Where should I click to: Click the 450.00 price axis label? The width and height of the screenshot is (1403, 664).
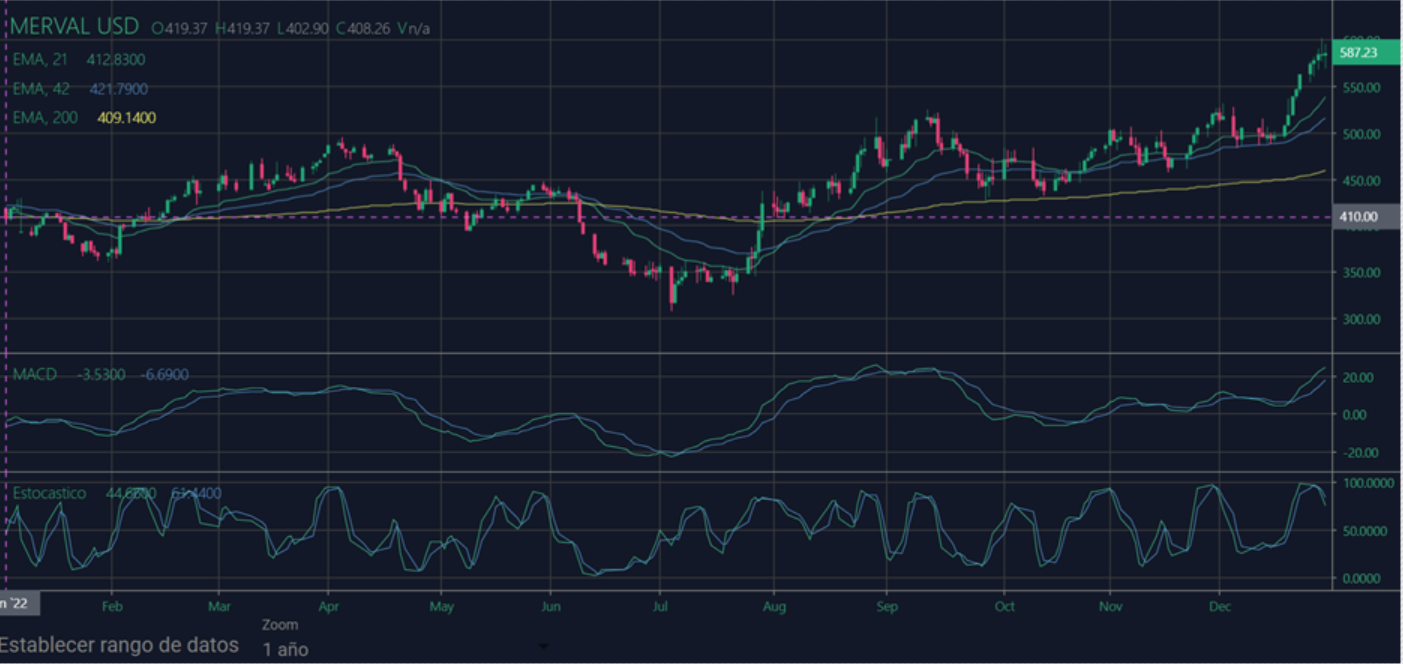[x=1362, y=181]
